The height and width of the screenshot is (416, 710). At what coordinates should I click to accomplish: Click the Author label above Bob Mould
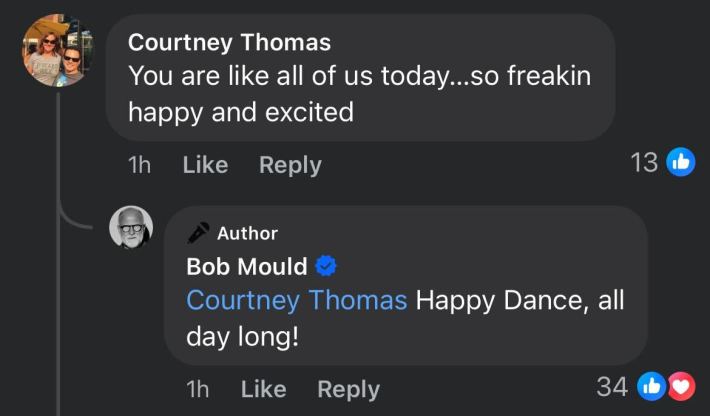coord(247,233)
